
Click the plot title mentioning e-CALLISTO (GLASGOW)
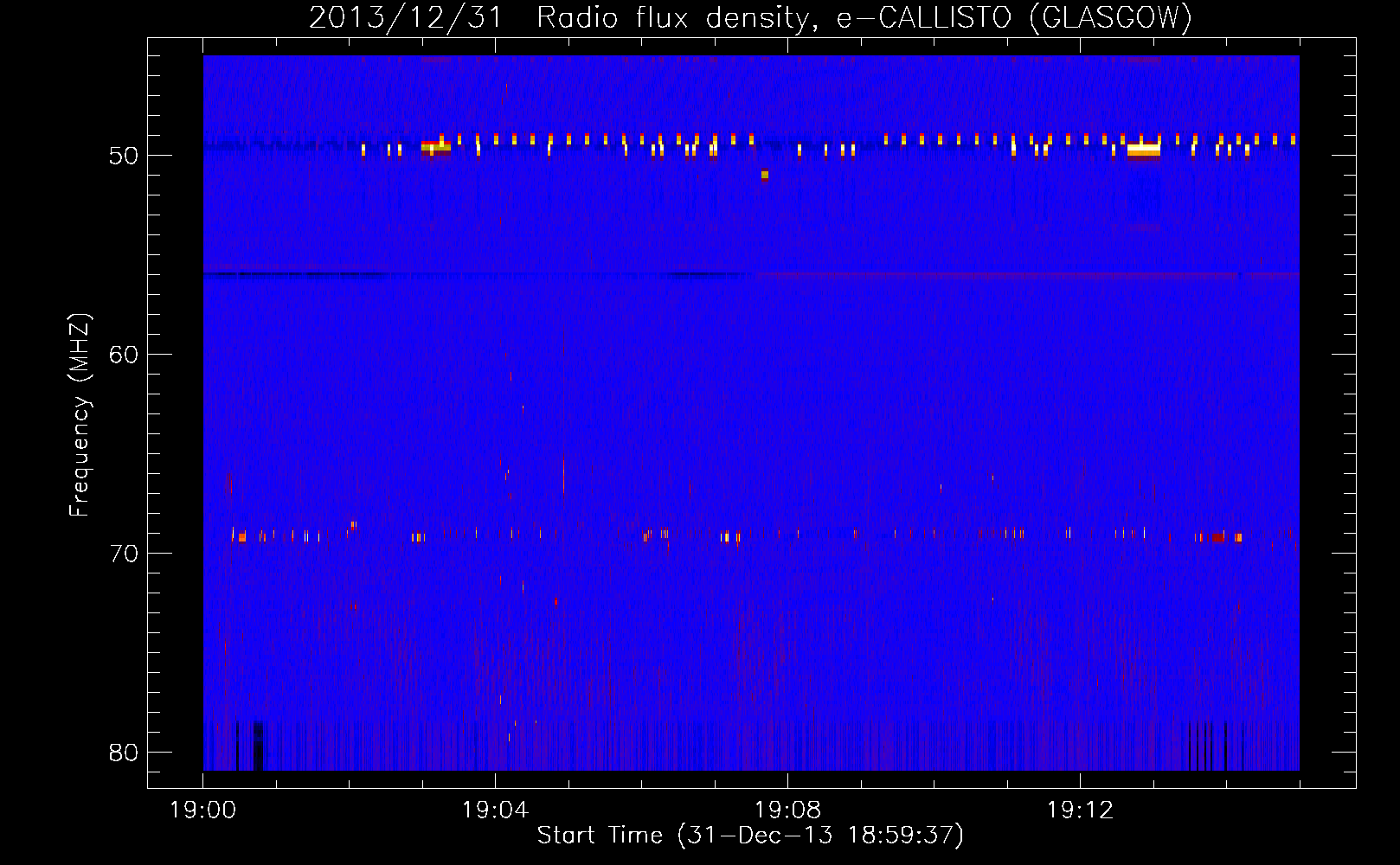click(750, 16)
